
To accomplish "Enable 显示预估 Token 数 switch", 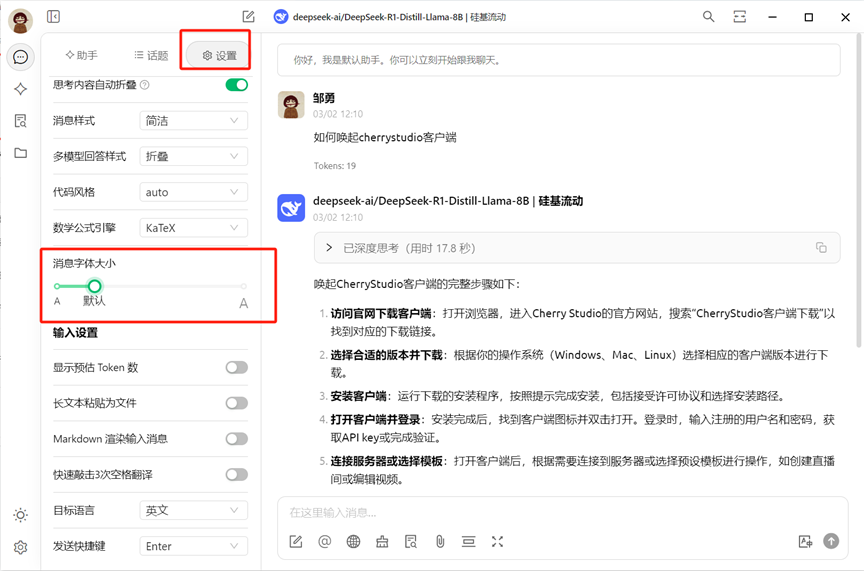I will (x=236, y=368).
